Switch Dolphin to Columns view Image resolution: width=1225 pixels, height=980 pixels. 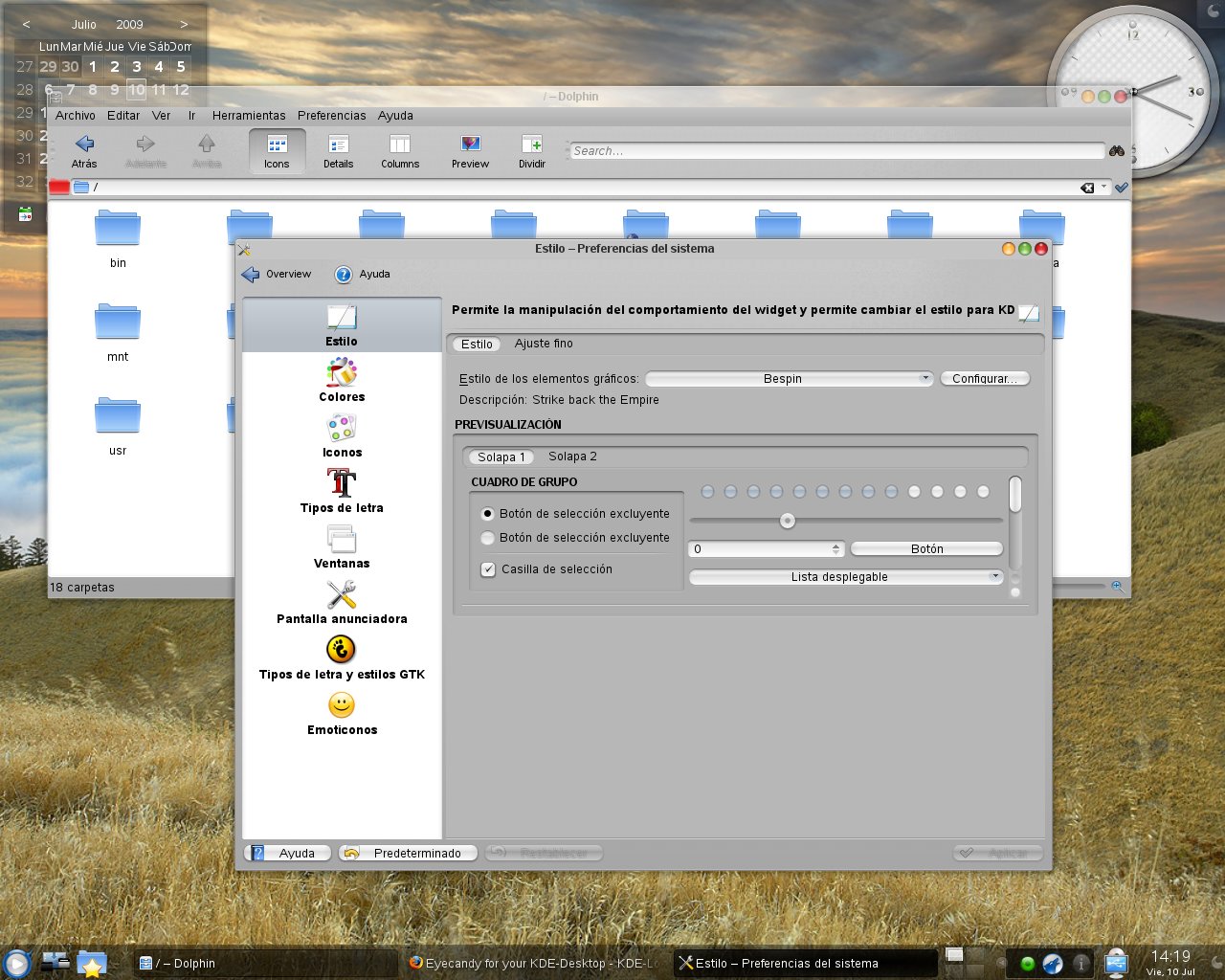point(400,151)
